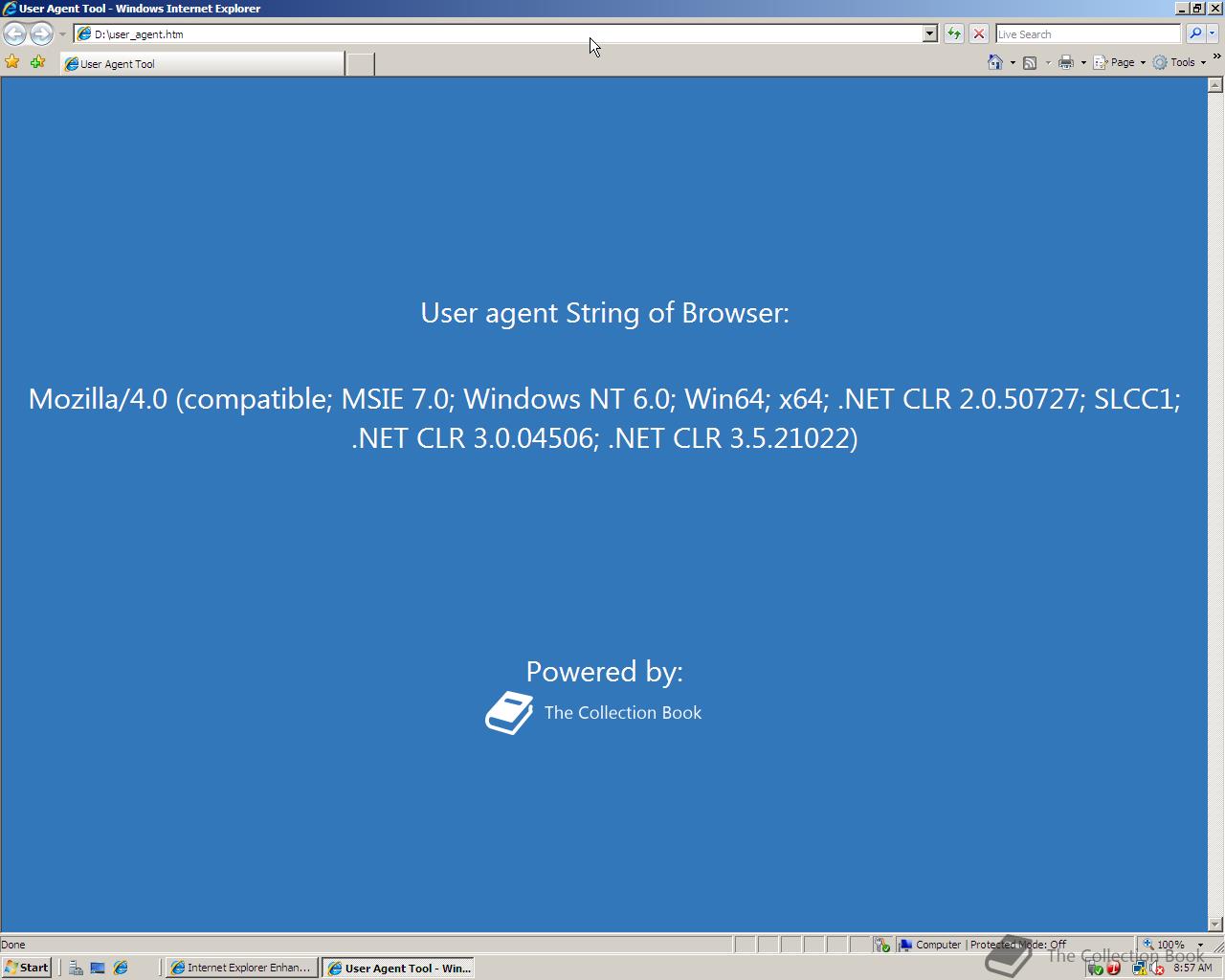Open a new blank tab

click(x=360, y=64)
